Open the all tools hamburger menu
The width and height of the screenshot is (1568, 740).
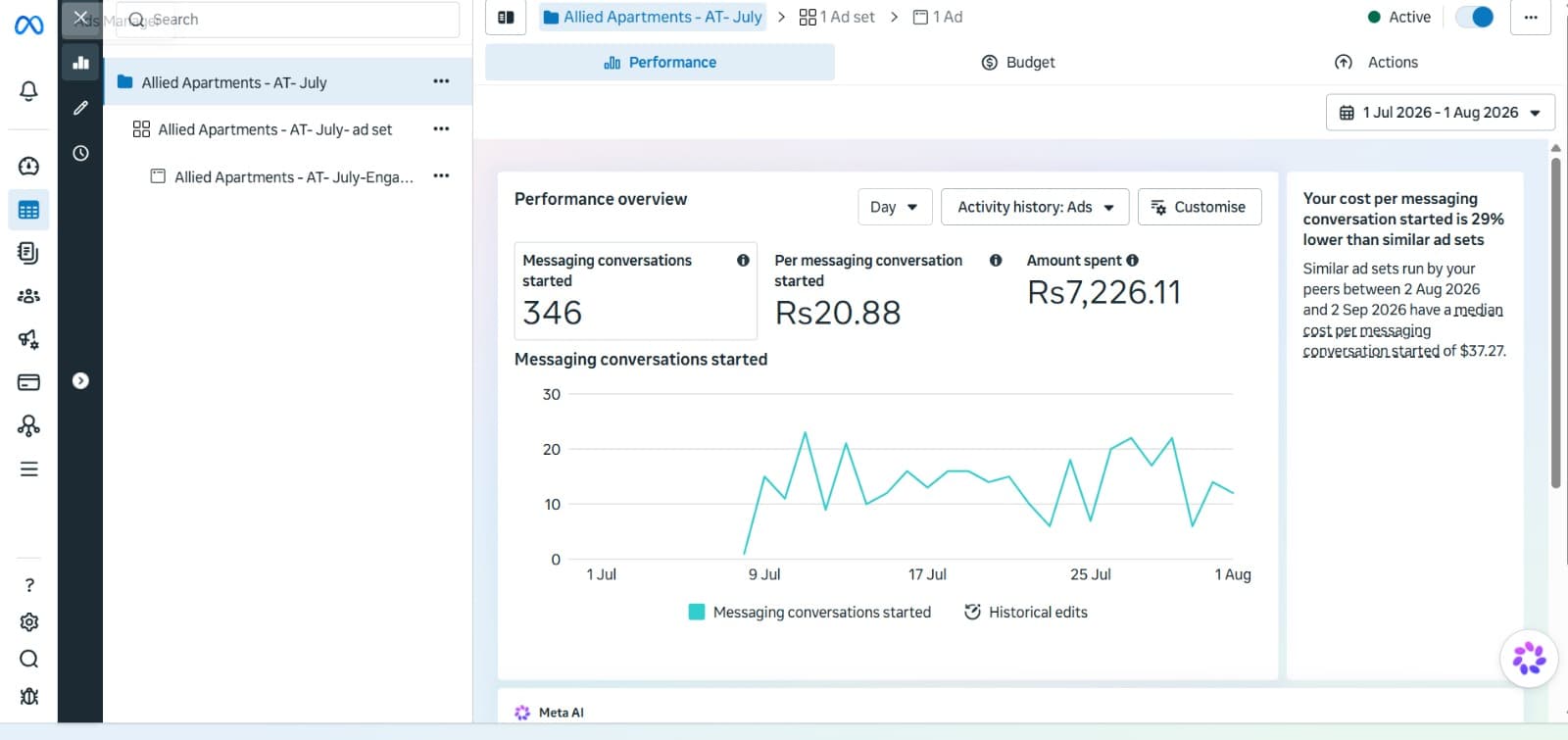point(28,469)
